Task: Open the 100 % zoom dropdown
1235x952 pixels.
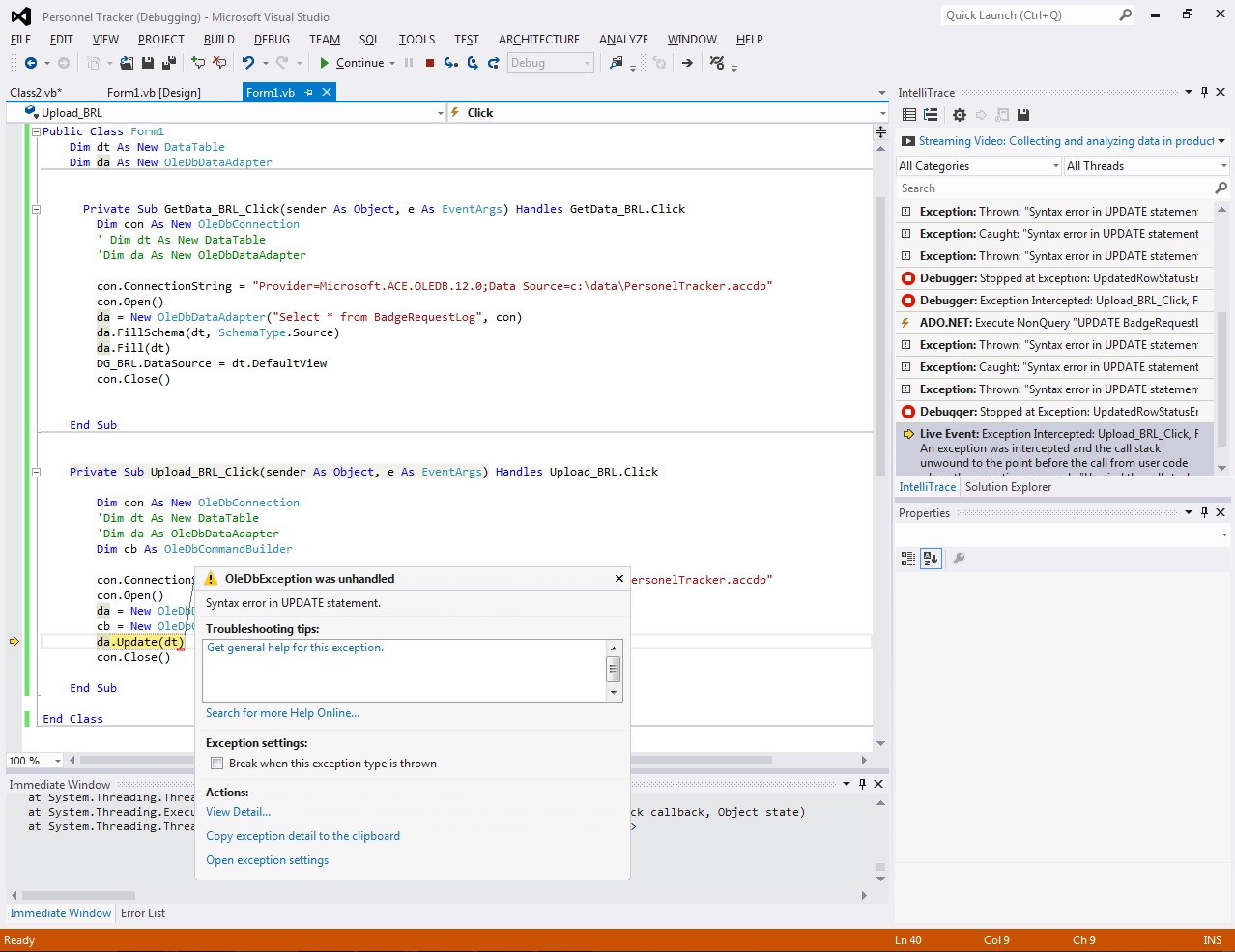Action: pyautogui.click(x=57, y=761)
